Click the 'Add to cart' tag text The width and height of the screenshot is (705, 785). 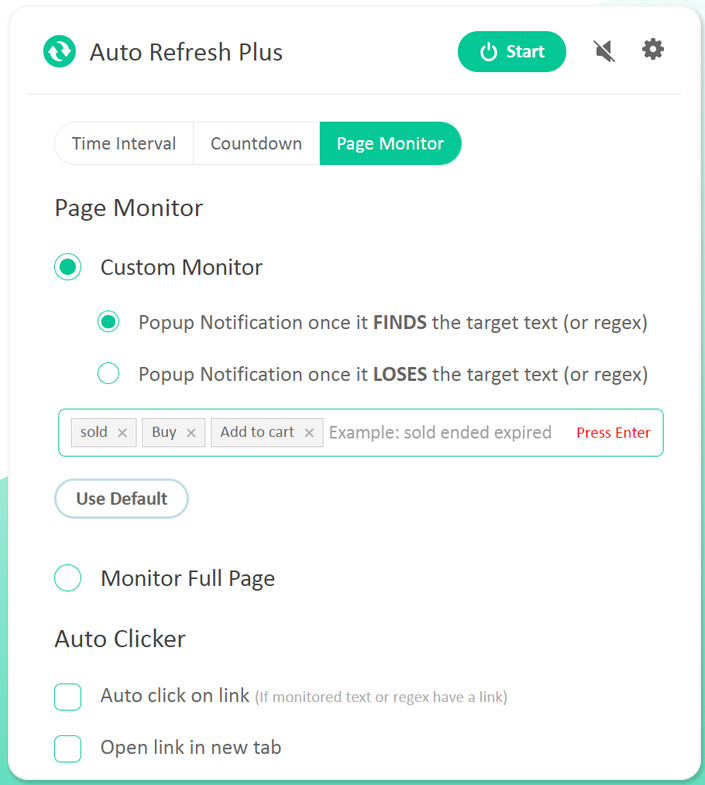pos(257,432)
